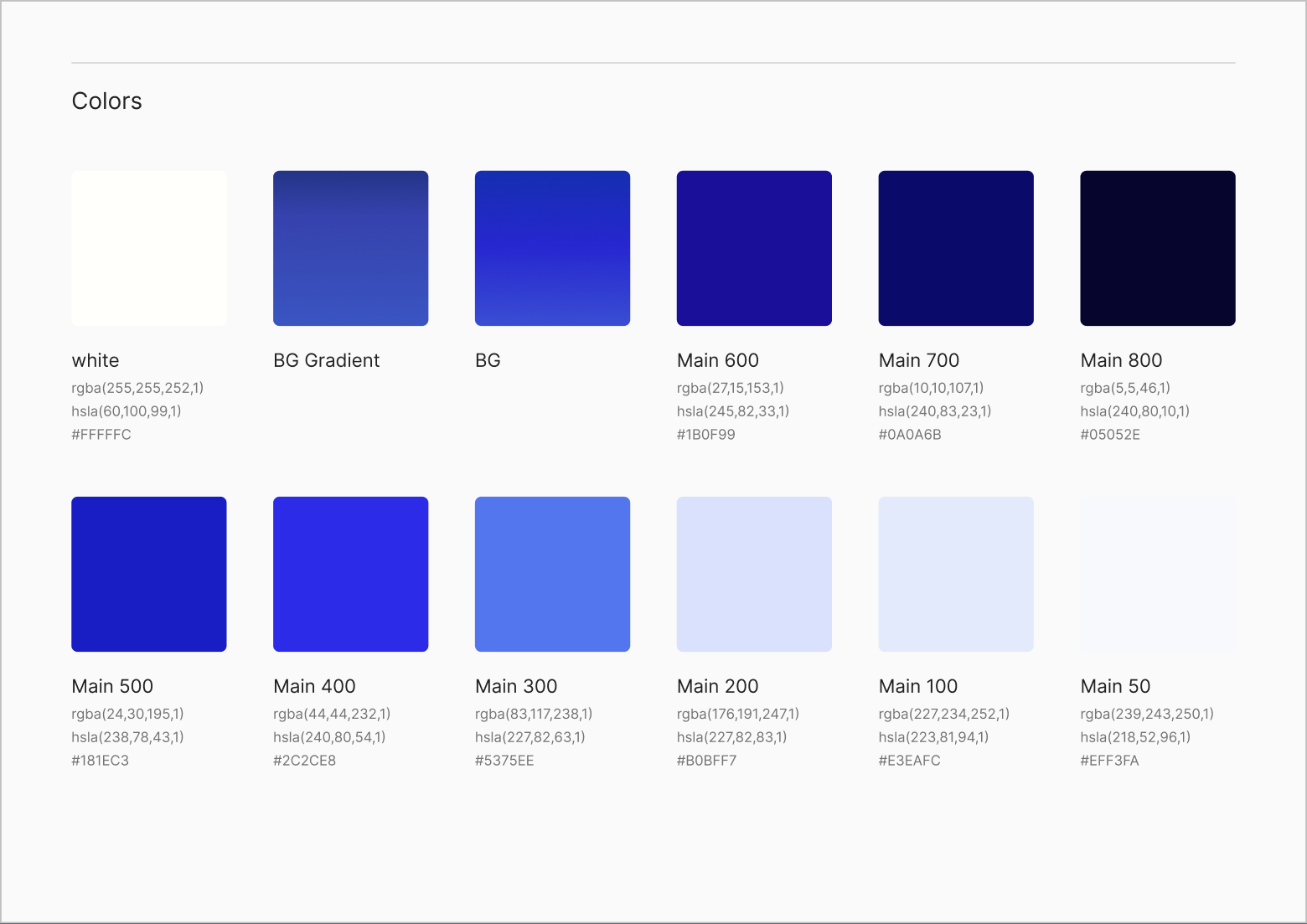Select the text hsla(240,83,23,1)
1307x924 pixels.
(935, 411)
